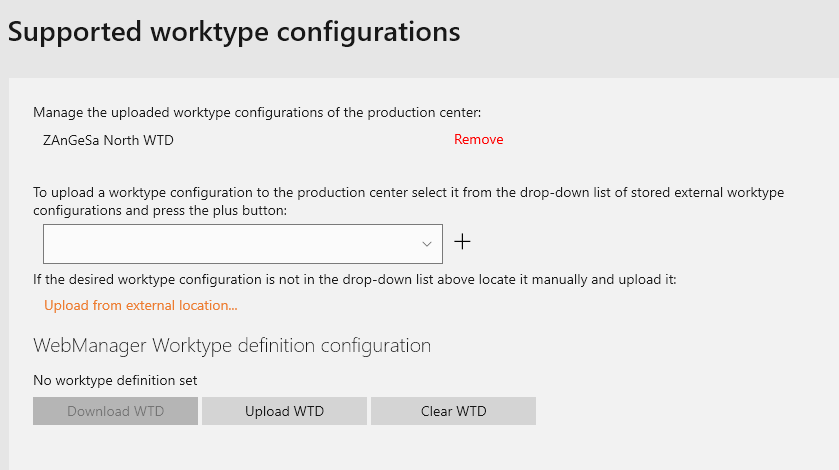
Task: Select the greyed-out Download WTD button
Action: coord(116,411)
